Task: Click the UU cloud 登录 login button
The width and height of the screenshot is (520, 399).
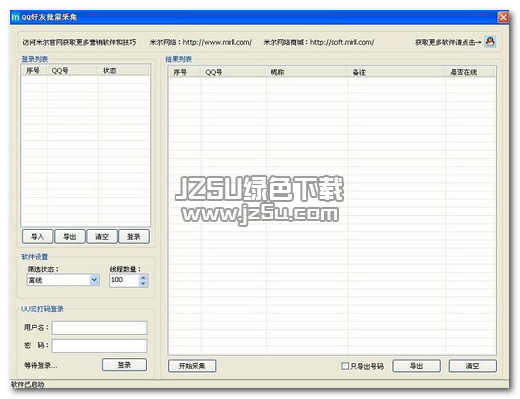Action: click(124, 365)
